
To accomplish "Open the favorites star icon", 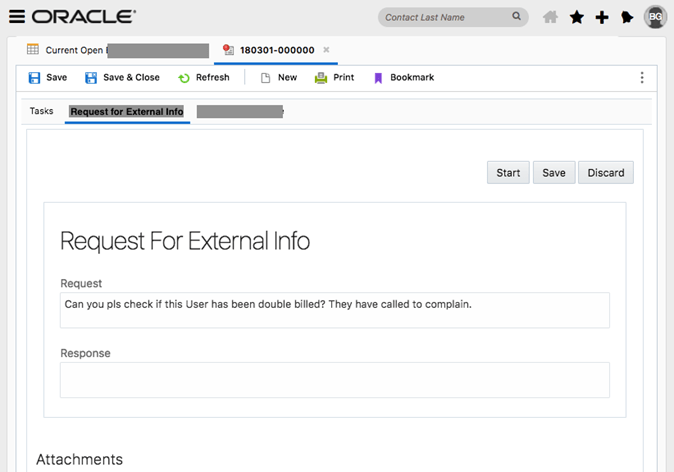I will coord(576,17).
